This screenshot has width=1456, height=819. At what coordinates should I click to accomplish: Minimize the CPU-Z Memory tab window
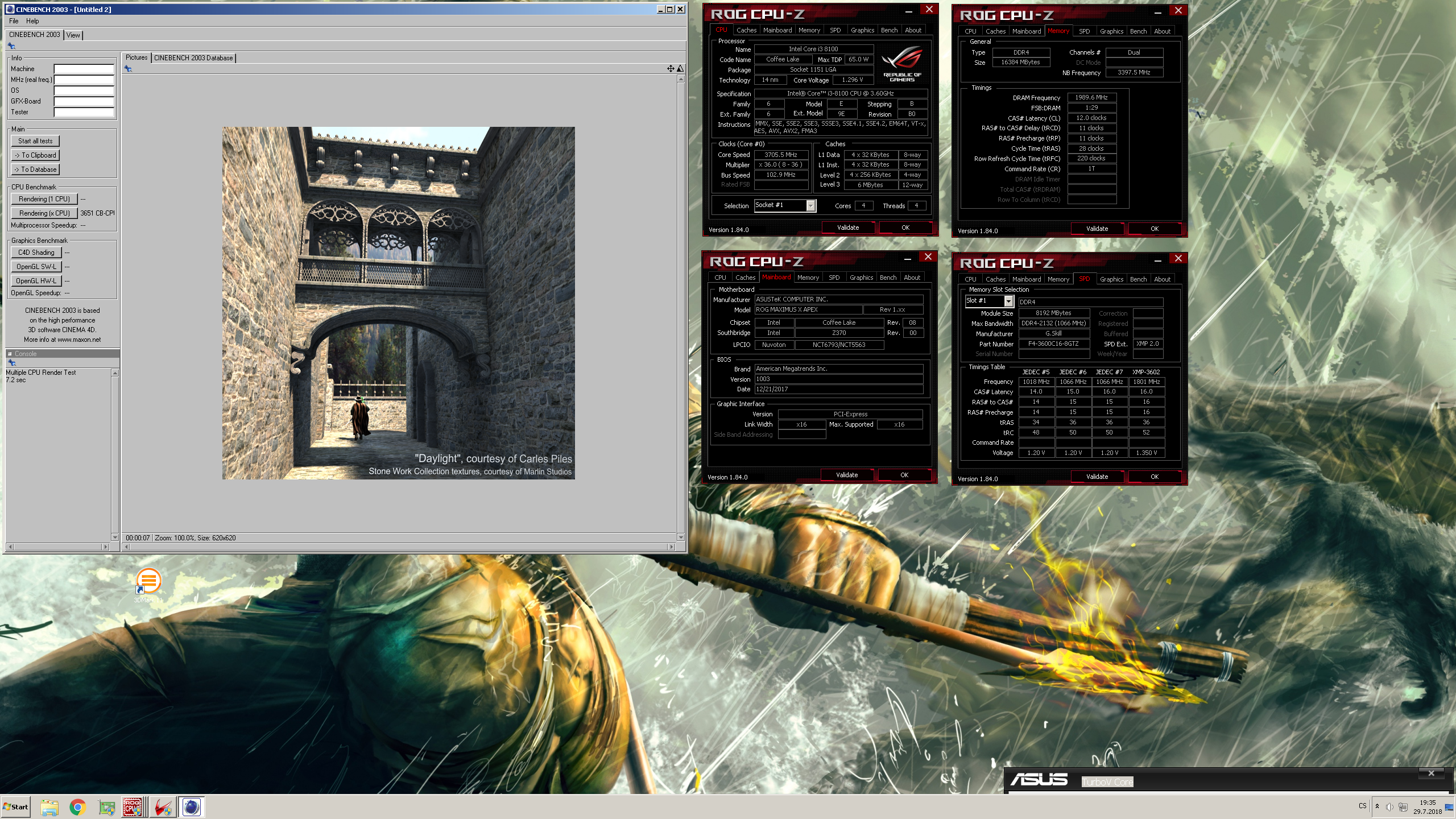pos(1158,11)
